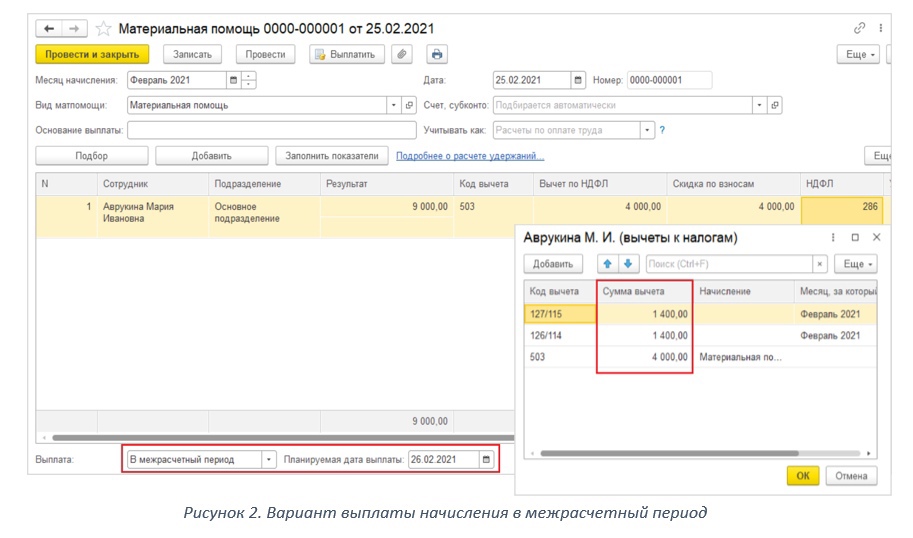Close the вычеты к налогам dialog
The image size is (913, 538).
[x=876, y=237]
